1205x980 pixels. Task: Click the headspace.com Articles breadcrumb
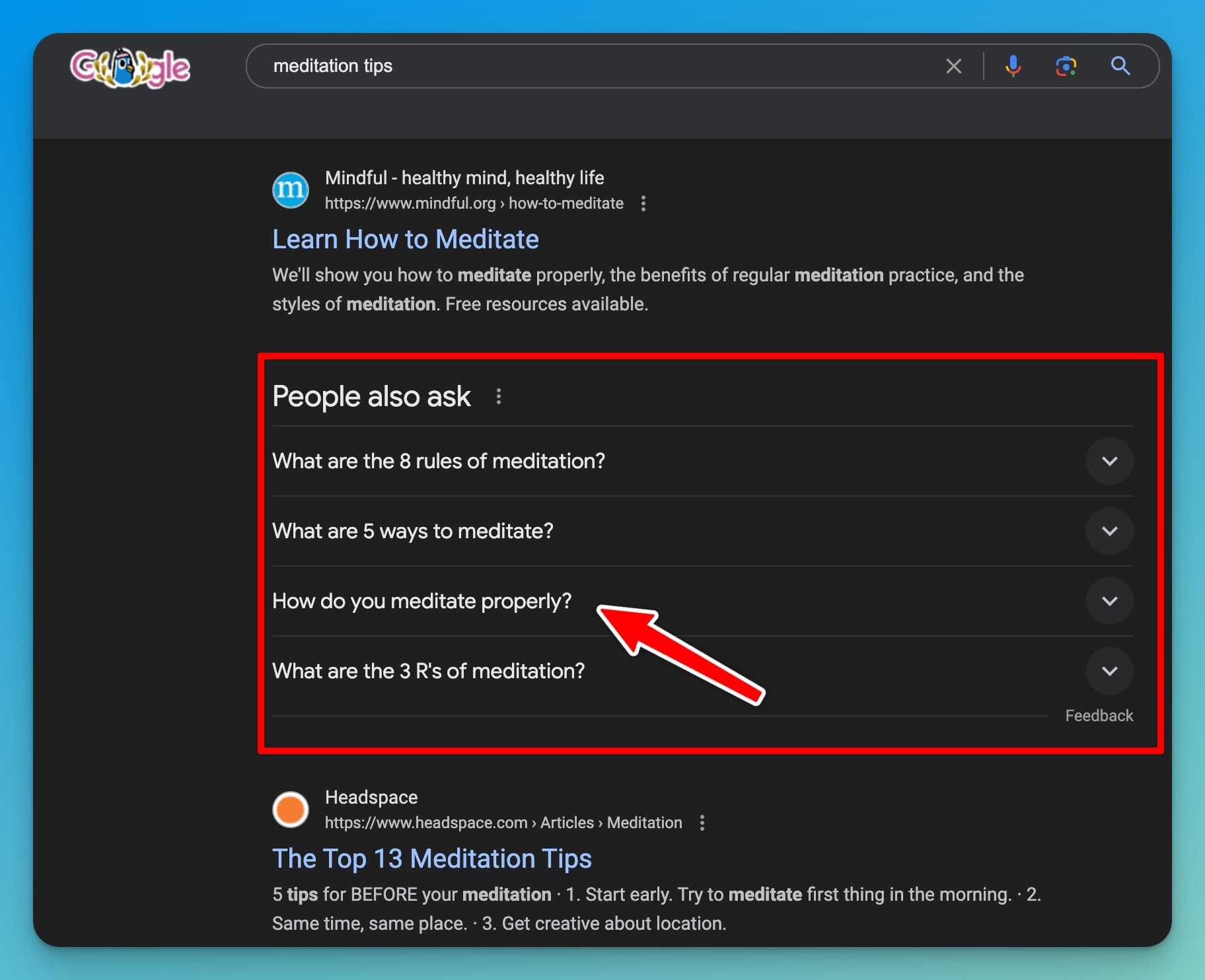point(503,822)
